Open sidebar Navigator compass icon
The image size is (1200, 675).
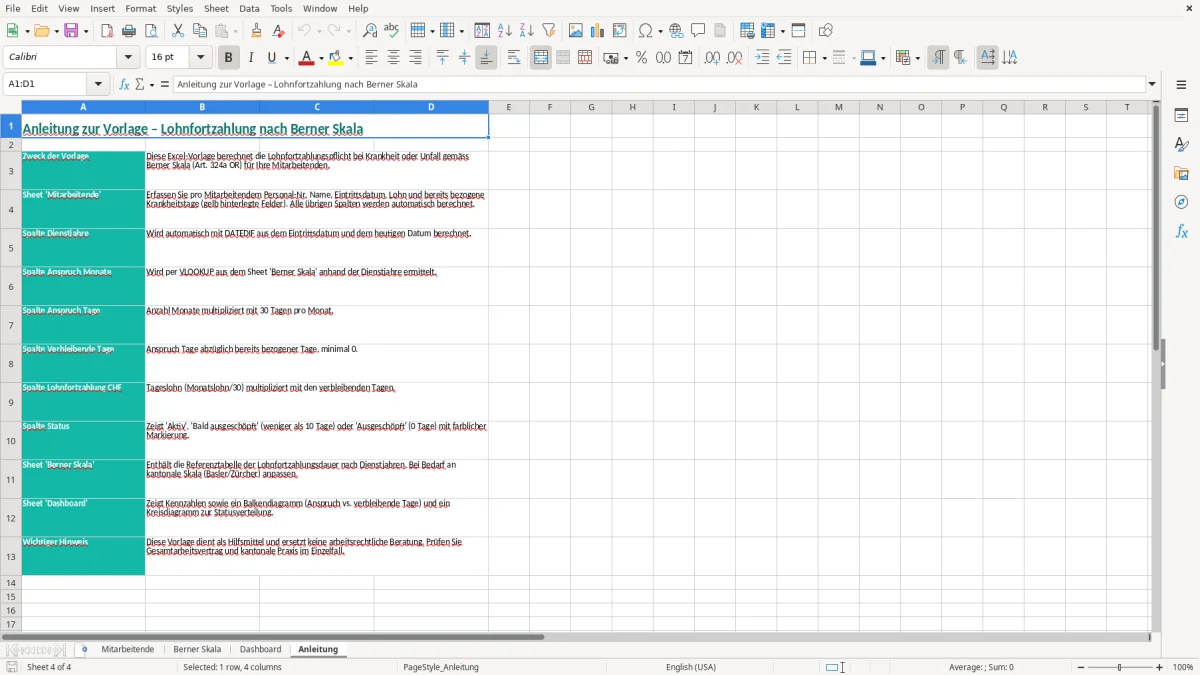coord(1181,202)
